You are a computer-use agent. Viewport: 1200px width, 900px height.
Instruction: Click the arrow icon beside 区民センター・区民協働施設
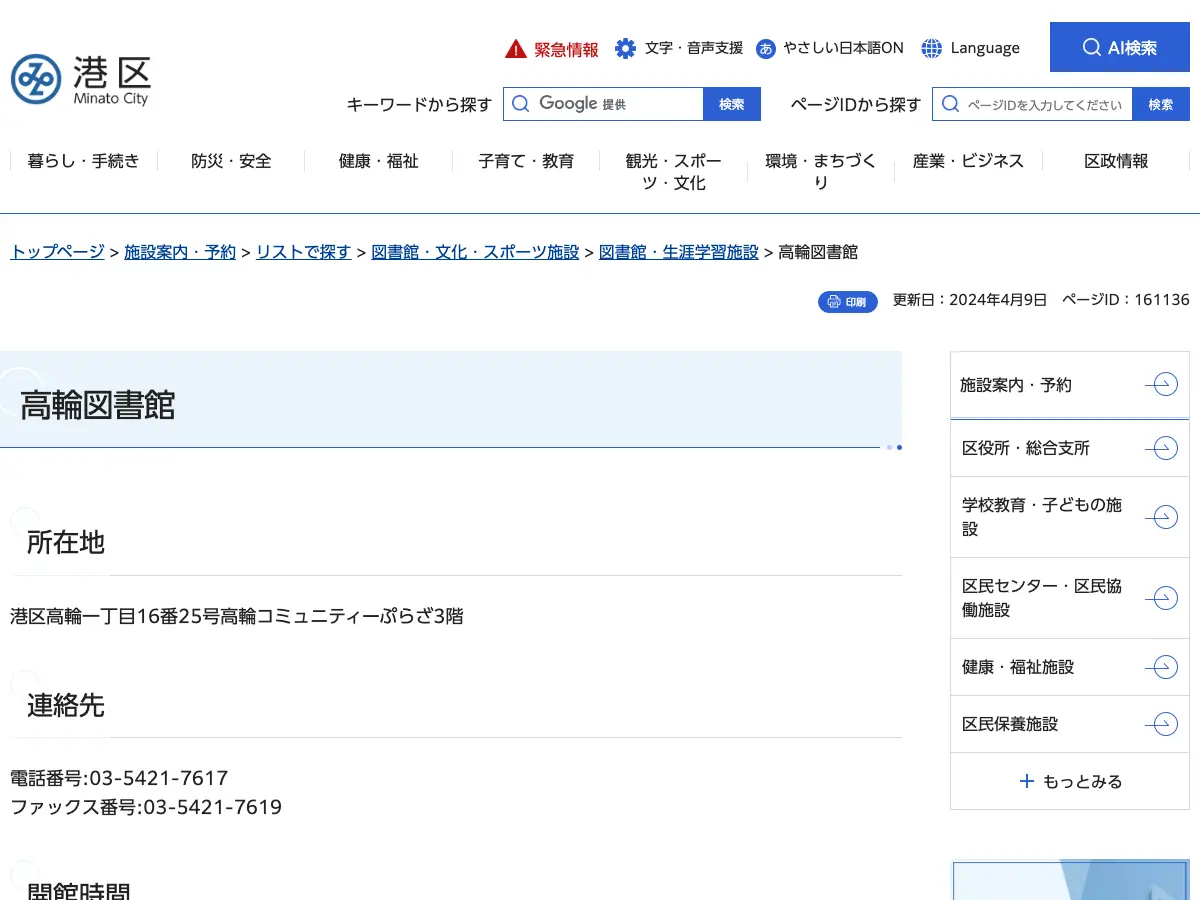tap(1161, 598)
